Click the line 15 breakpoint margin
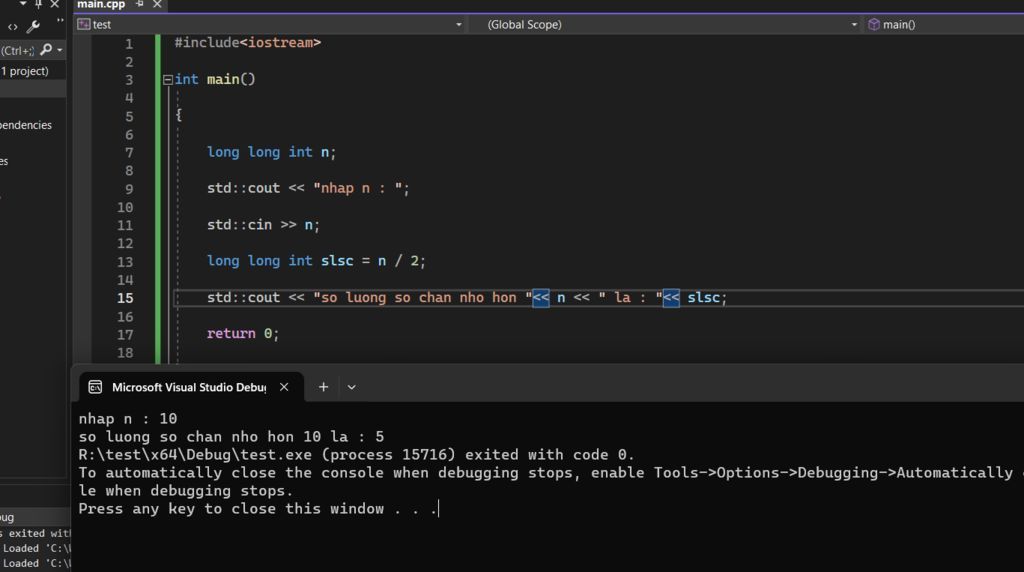 (x=82, y=298)
